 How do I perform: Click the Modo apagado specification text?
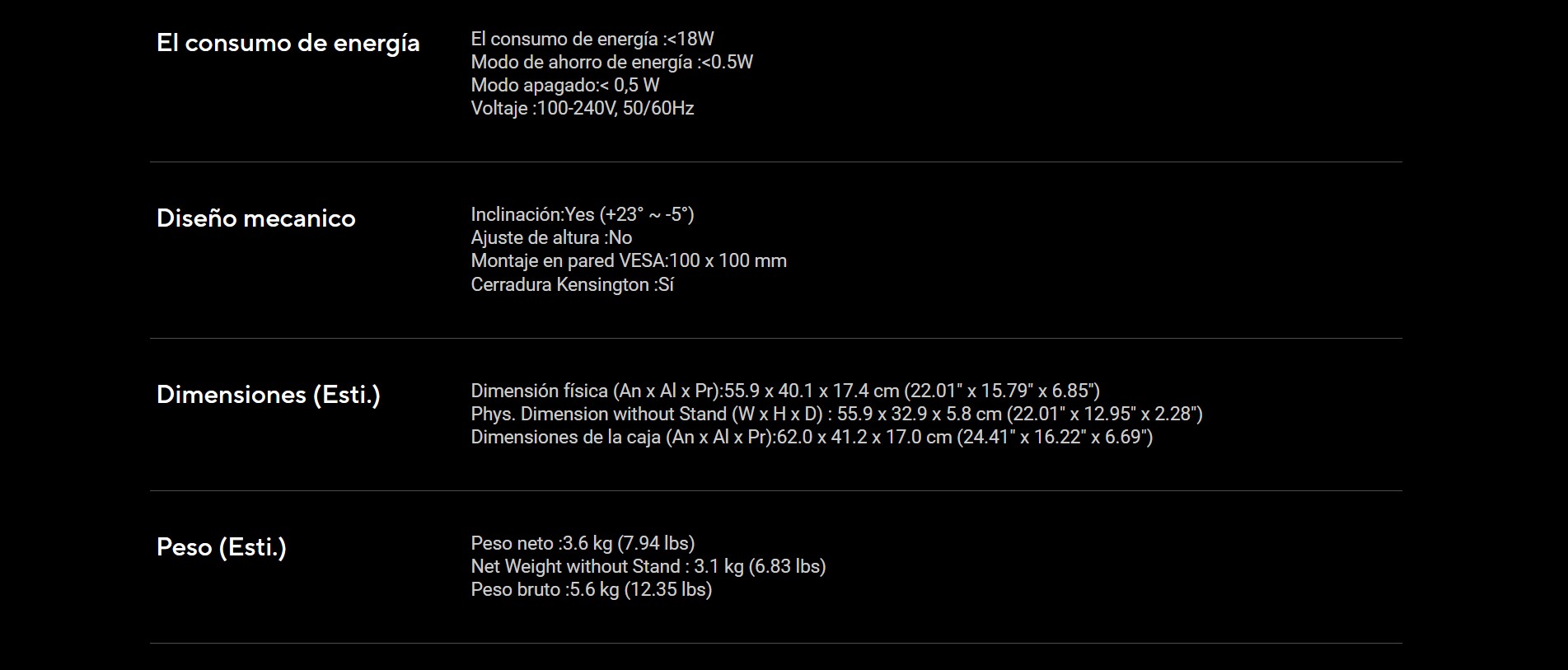[565, 85]
